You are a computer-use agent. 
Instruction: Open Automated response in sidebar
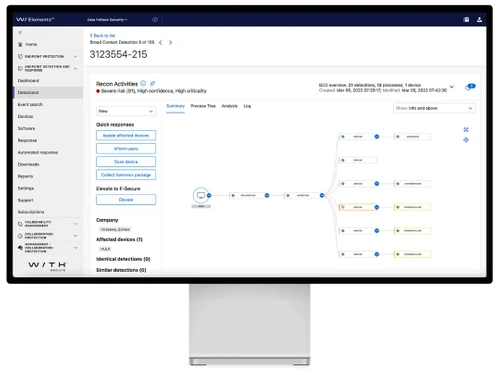48,152
